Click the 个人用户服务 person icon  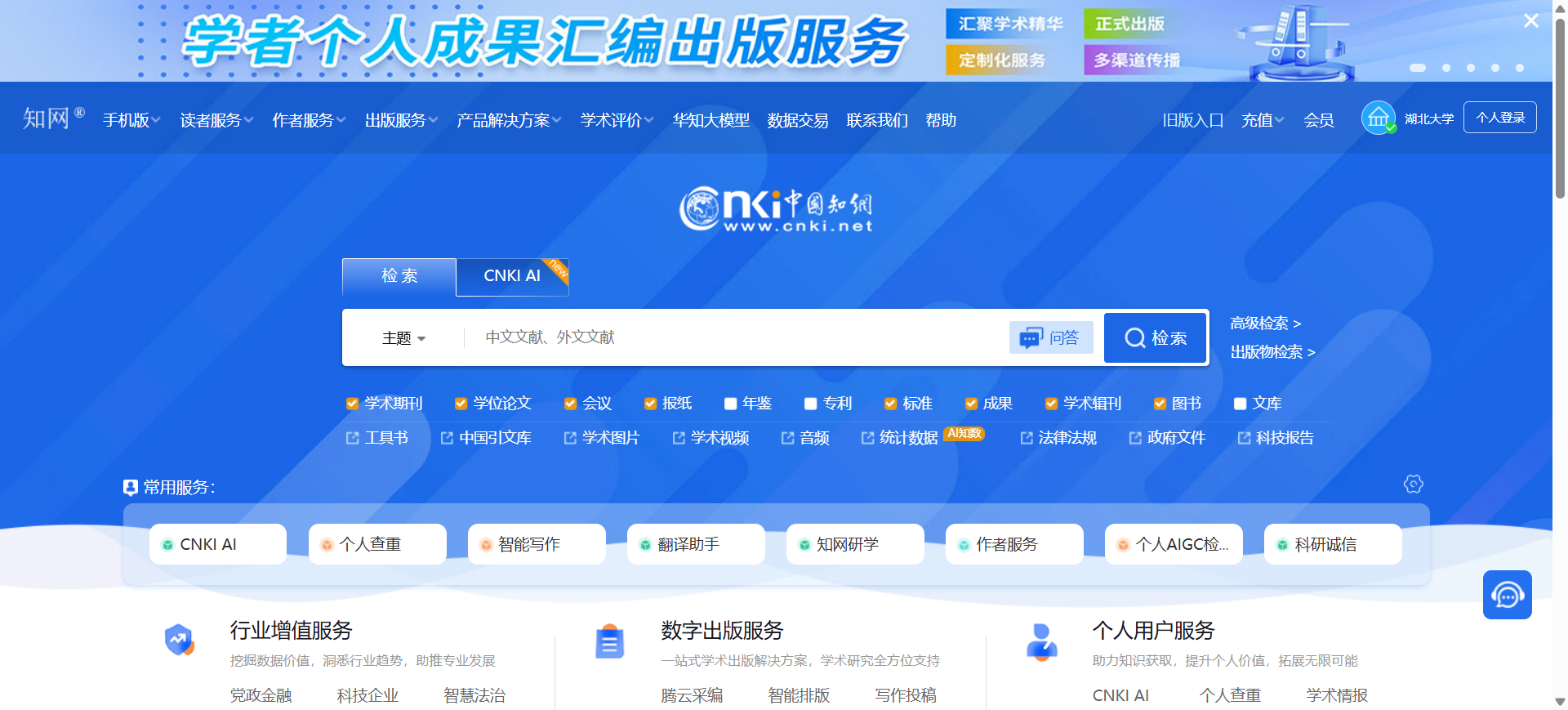1041,641
